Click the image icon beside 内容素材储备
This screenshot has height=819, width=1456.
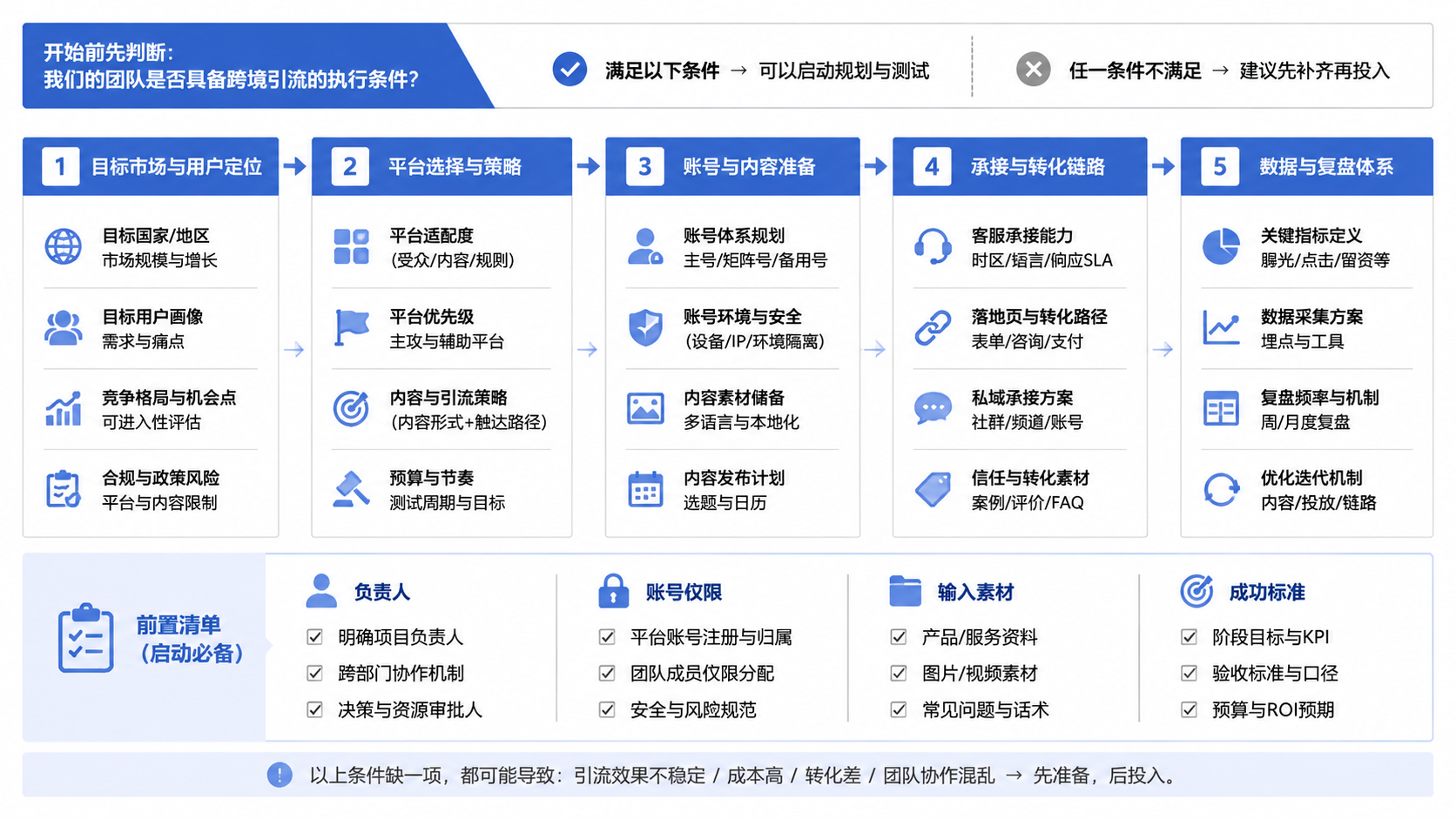coord(645,409)
